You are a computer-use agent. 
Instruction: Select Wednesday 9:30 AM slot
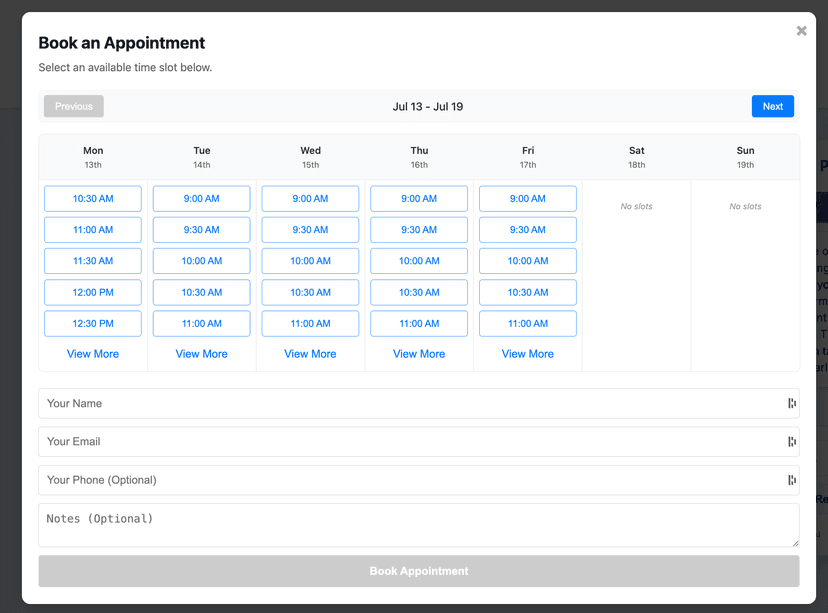click(x=310, y=230)
